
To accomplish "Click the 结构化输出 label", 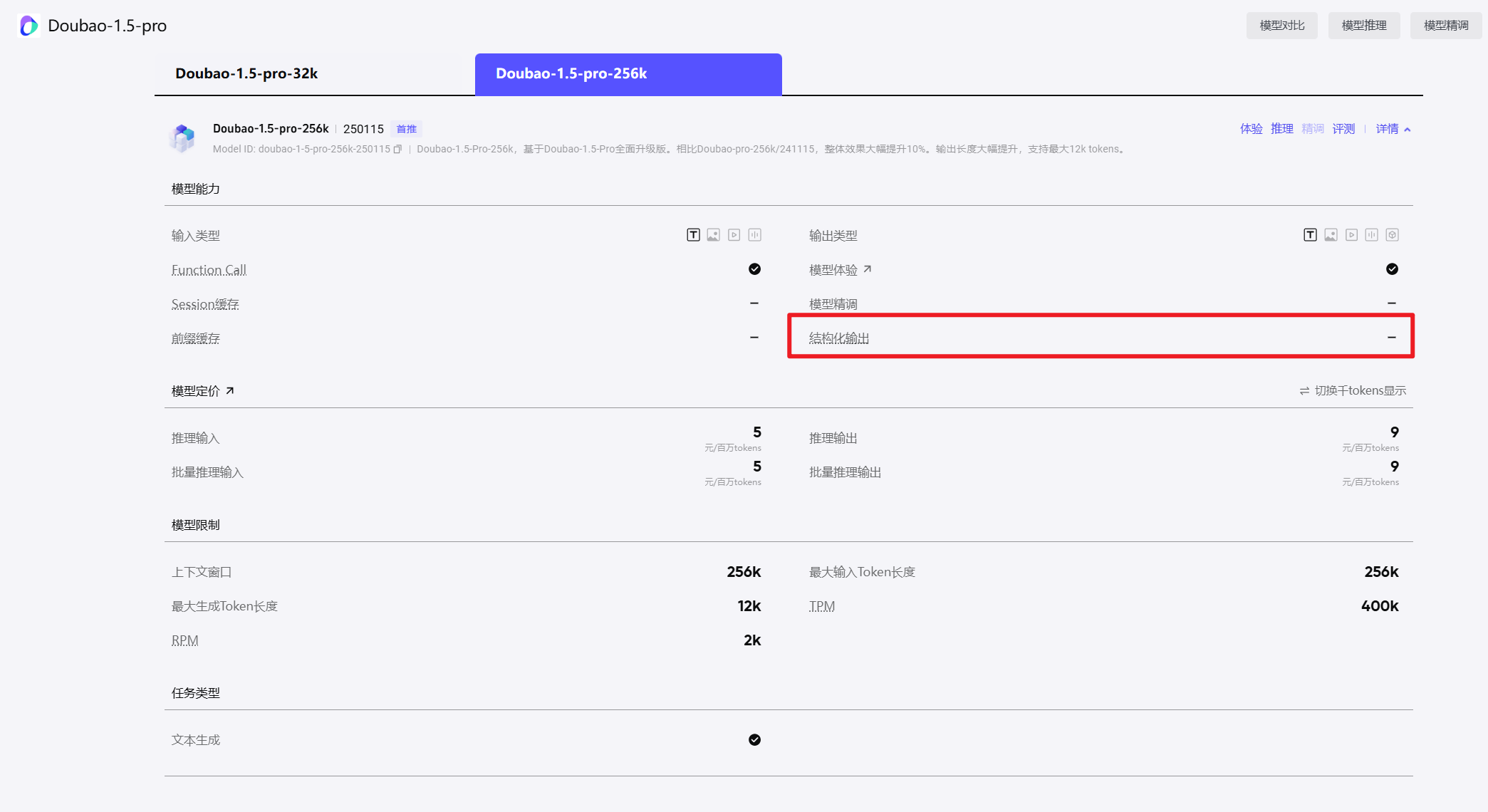I will 838,338.
